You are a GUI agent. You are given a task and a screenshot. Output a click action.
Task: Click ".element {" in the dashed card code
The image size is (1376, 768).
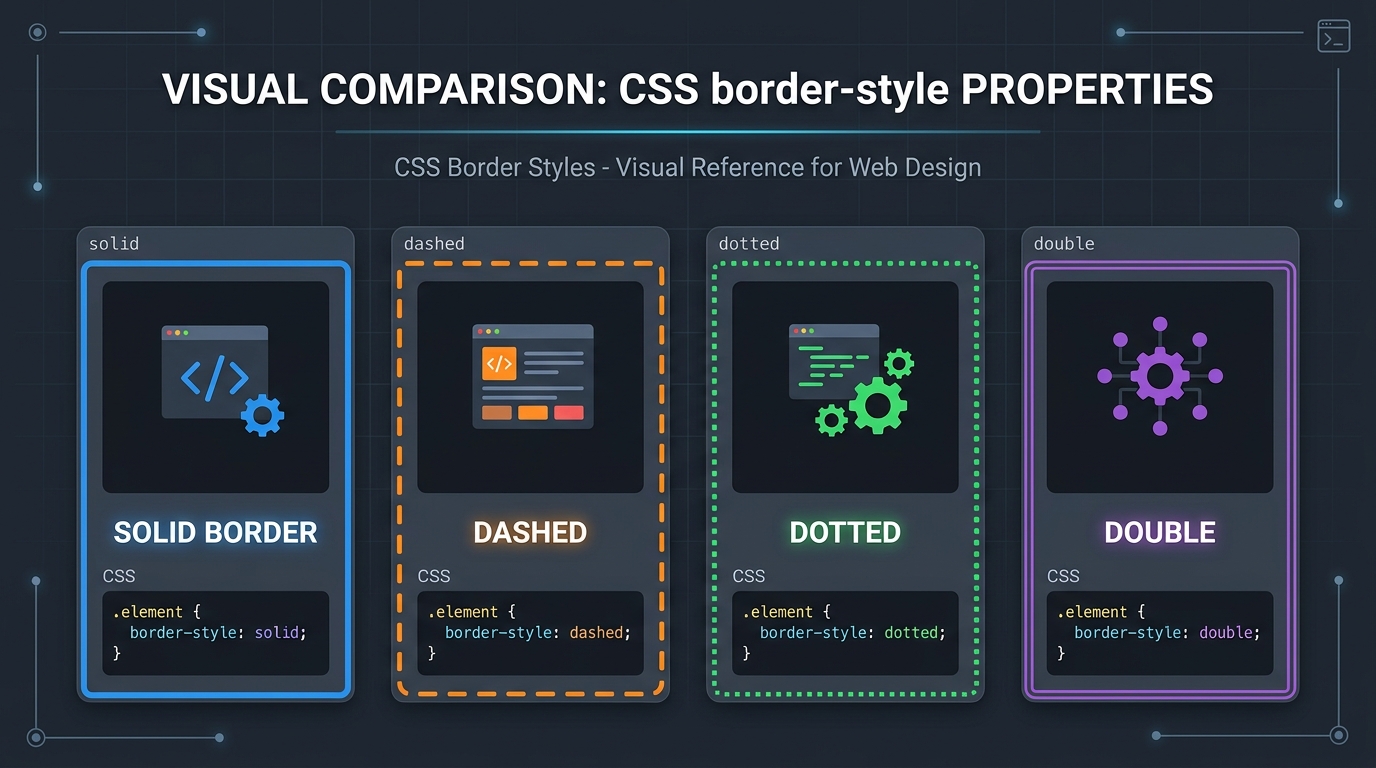tap(473, 612)
